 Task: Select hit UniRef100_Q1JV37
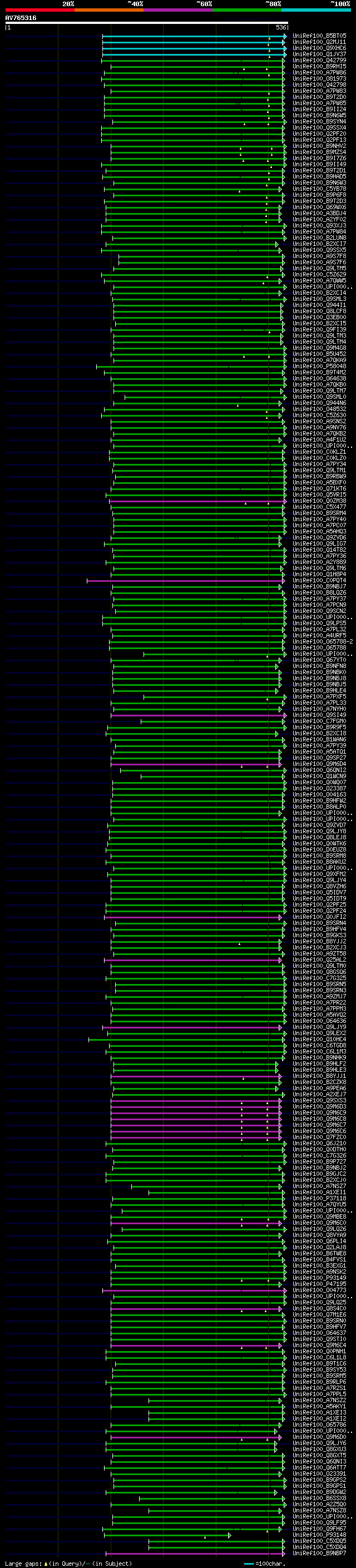coord(319,54)
